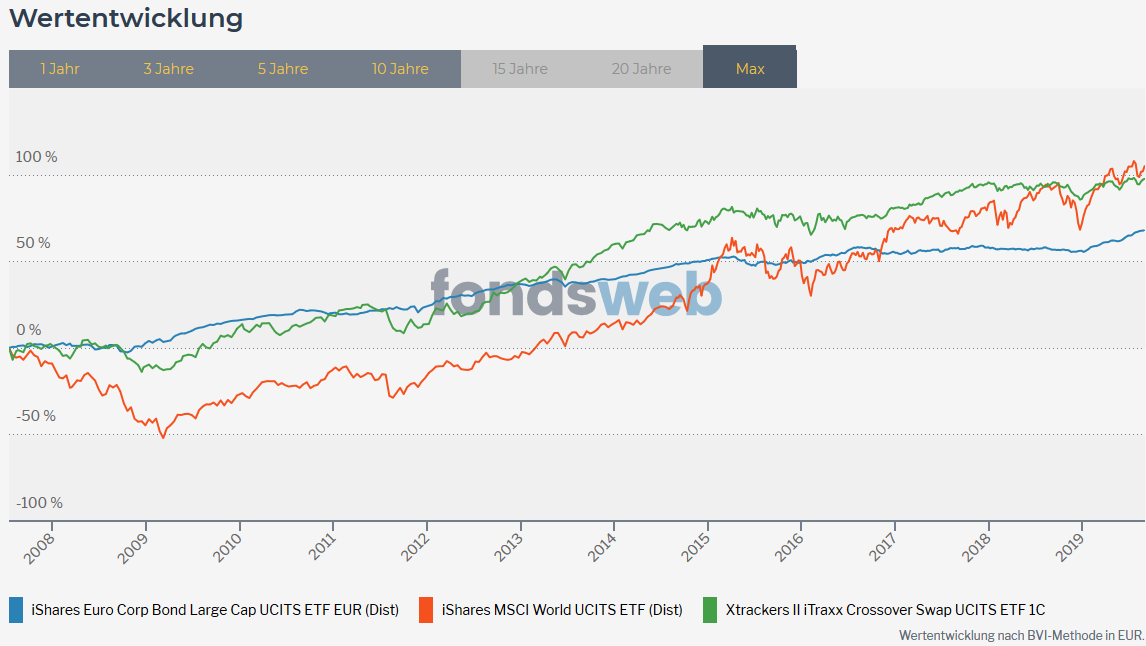The image size is (1146, 646).
Task: Select the 1 Jahr time range tab
Action: (60, 69)
